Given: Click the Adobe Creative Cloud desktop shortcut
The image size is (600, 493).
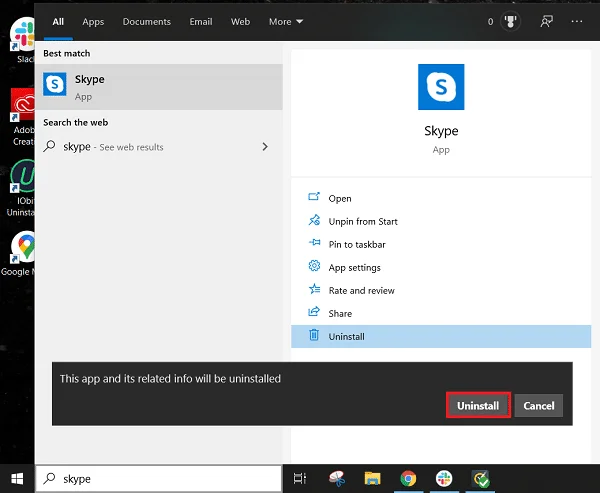Looking at the screenshot, I should (22, 117).
